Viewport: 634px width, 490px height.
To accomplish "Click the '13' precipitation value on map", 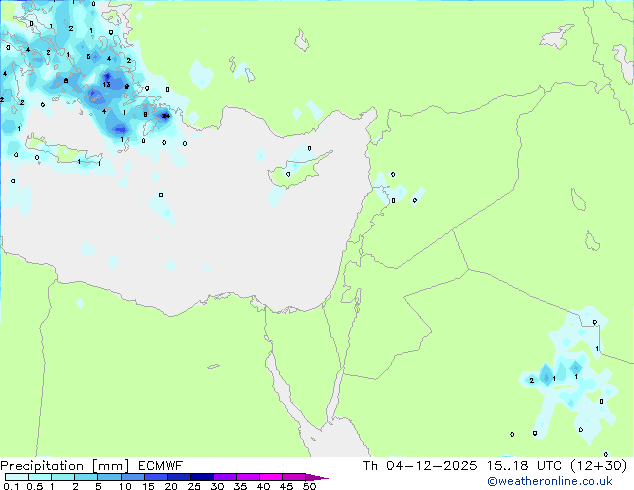I will [106, 84].
